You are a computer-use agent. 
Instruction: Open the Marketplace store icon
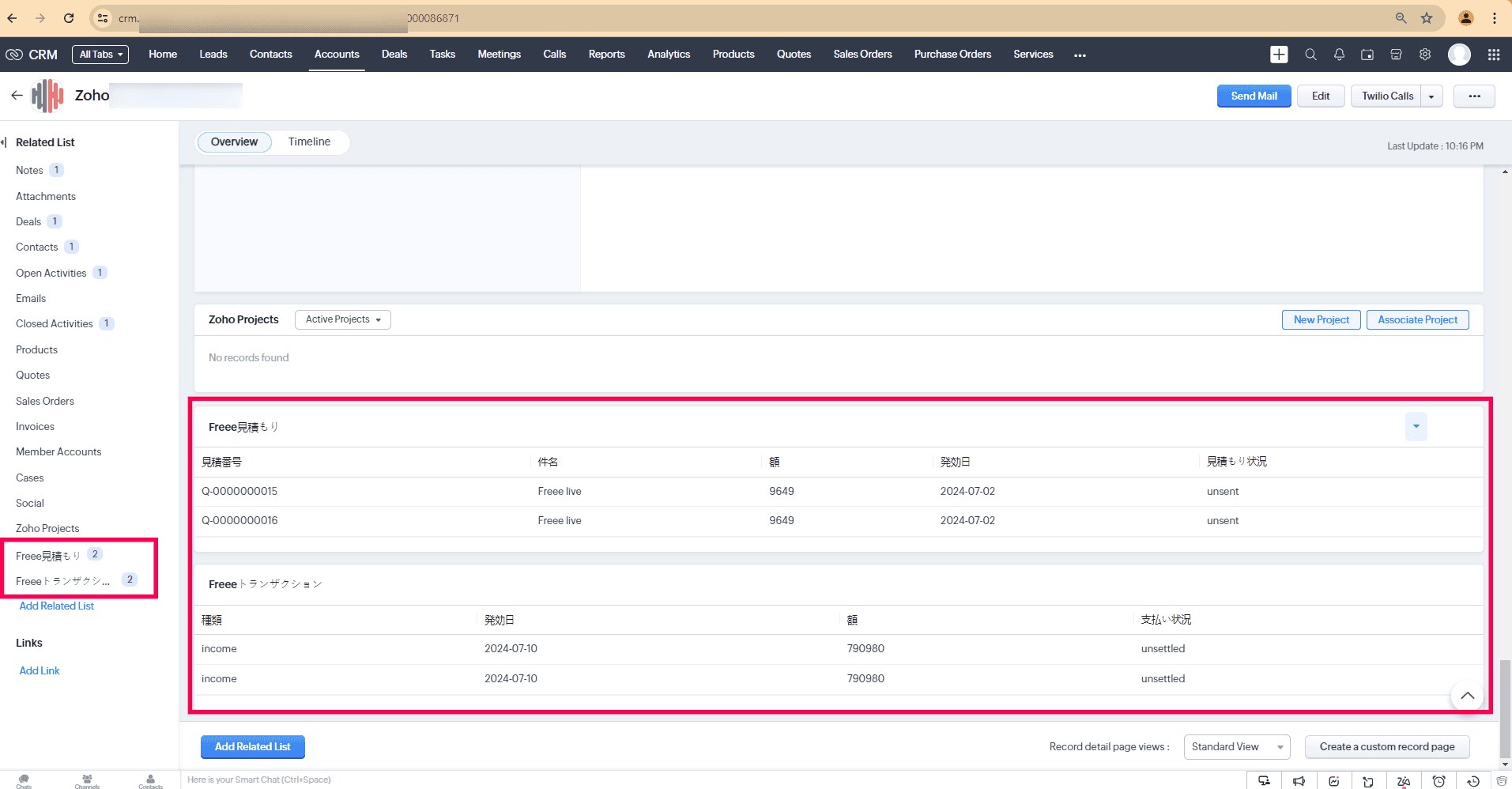coord(1396,55)
